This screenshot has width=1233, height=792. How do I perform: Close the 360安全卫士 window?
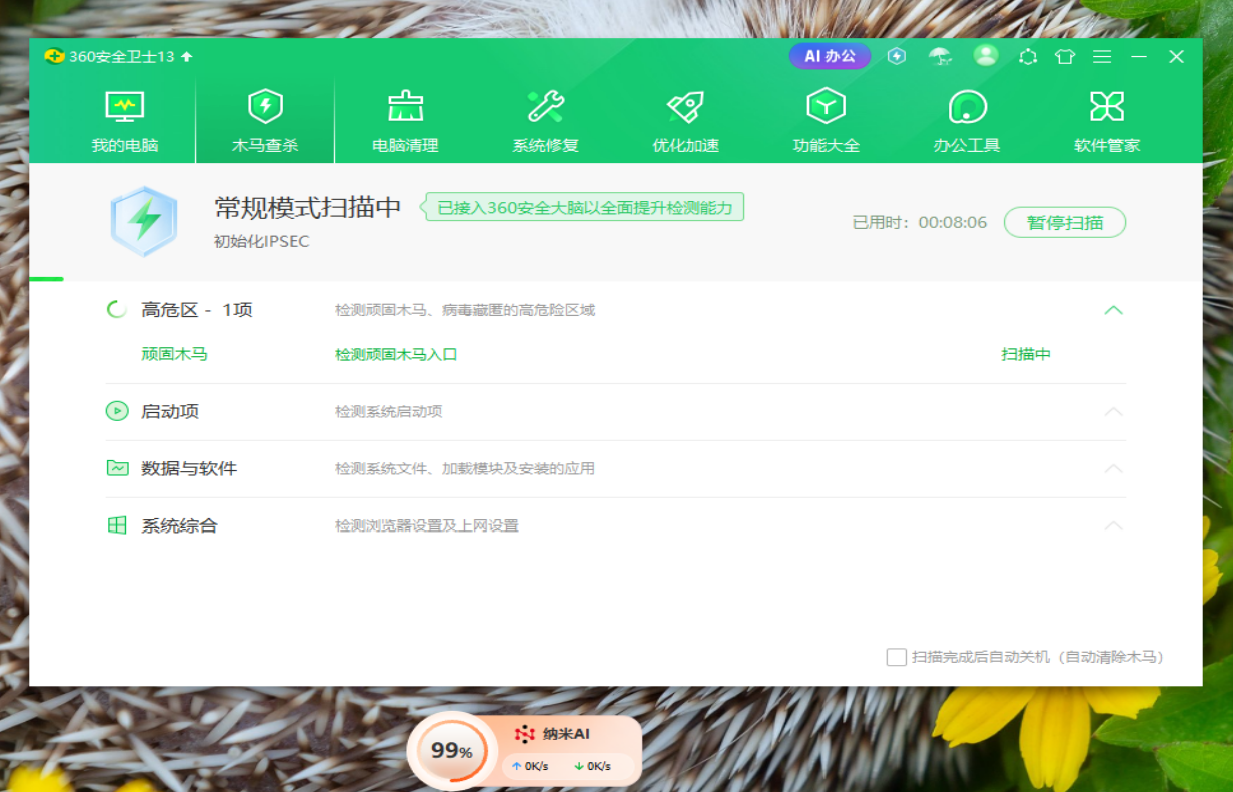[1177, 57]
